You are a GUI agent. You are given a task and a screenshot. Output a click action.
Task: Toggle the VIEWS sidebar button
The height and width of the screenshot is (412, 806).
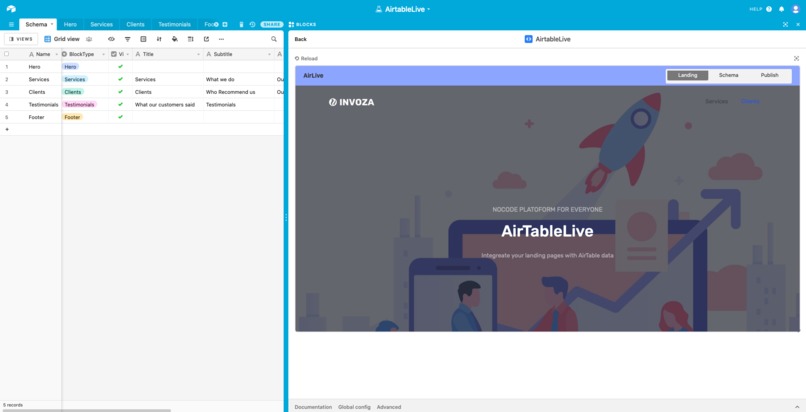point(21,39)
